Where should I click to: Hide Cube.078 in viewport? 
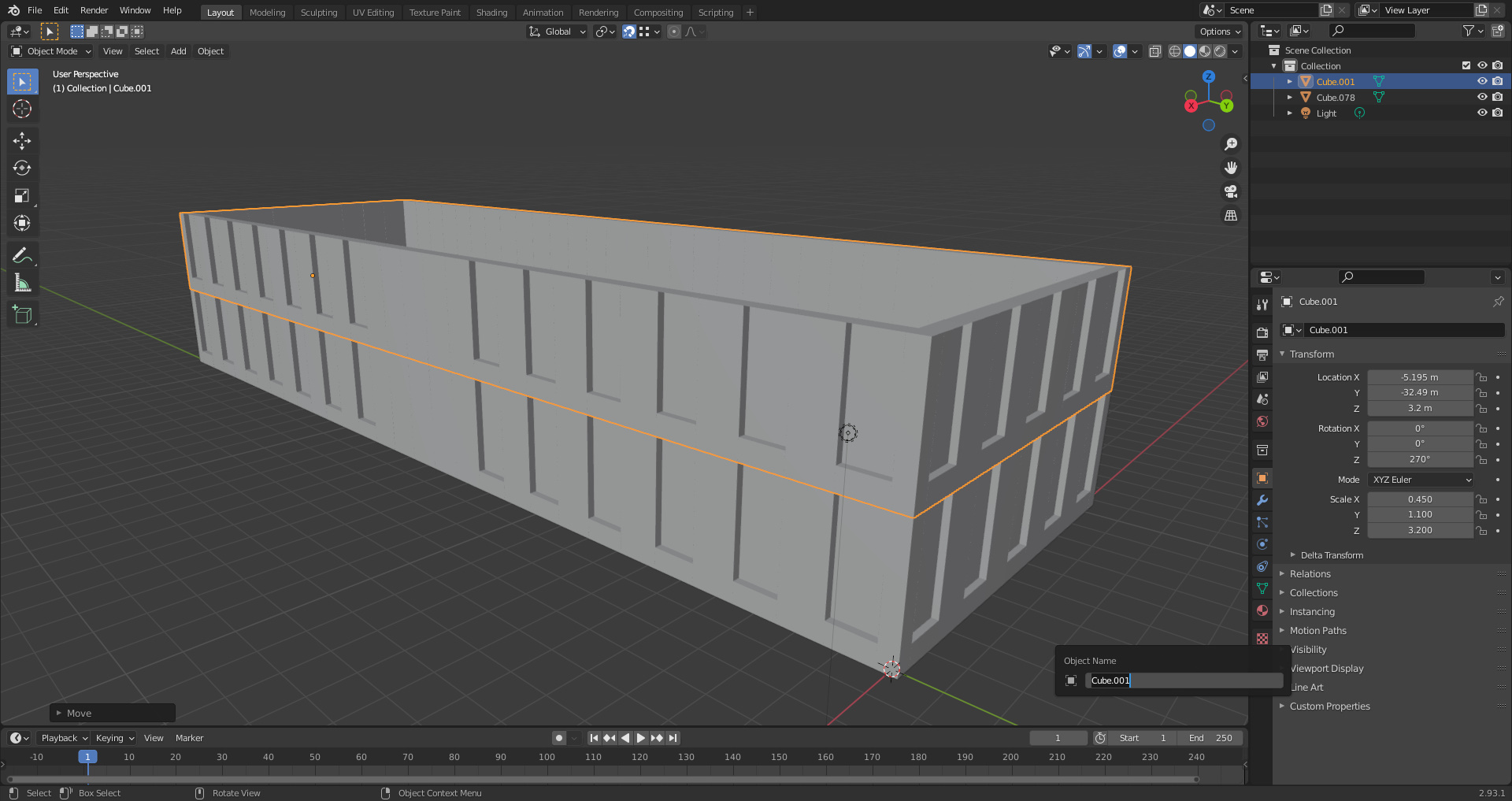pyautogui.click(x=1481, y=98)
